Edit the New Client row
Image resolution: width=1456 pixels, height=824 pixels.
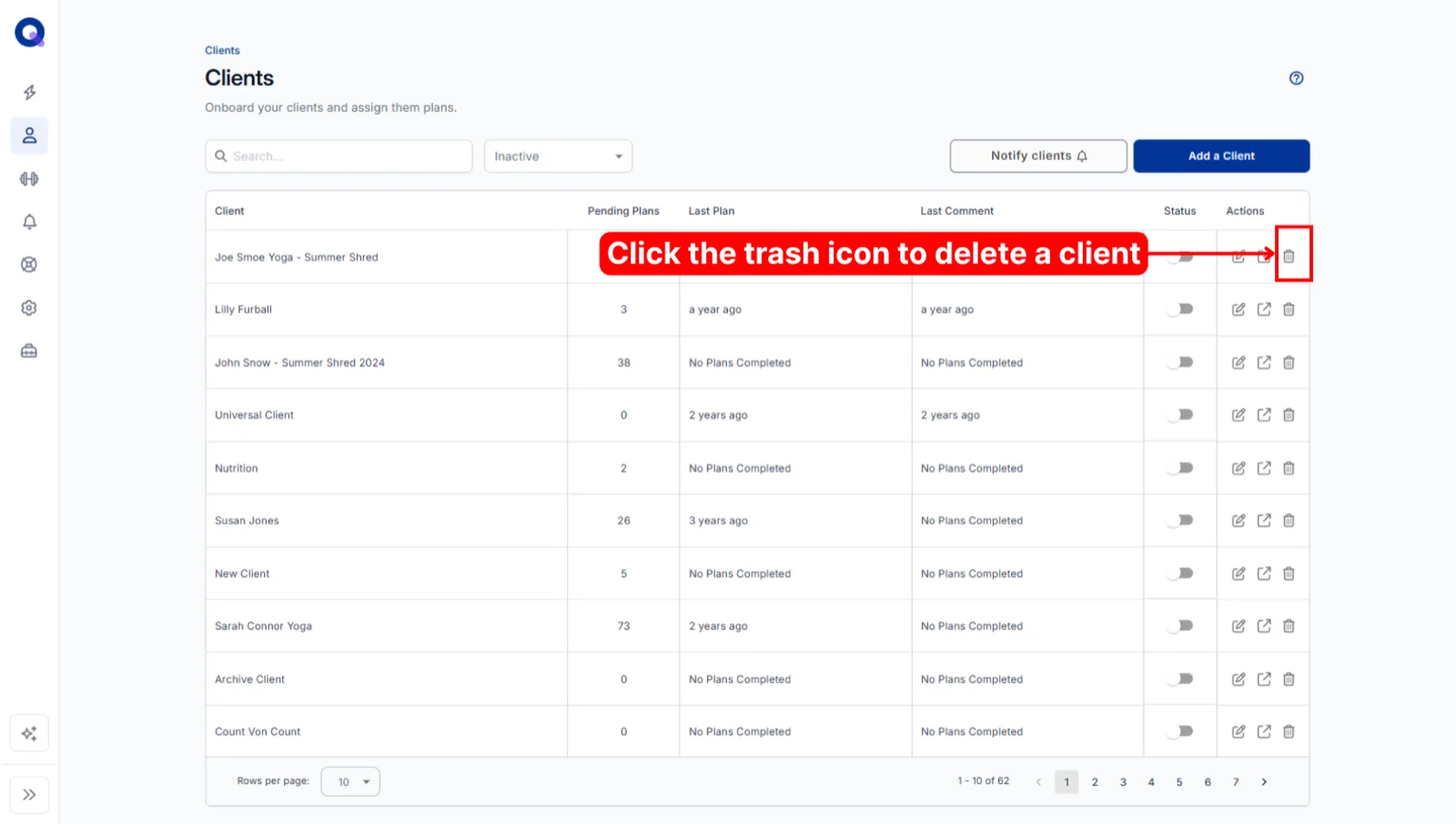pos(1239,574)
